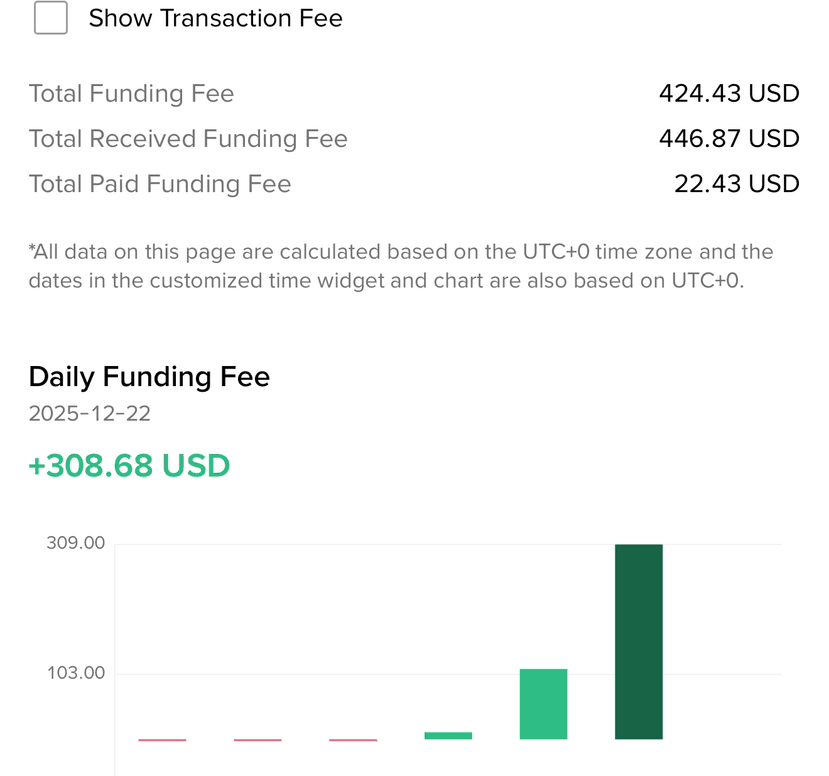Select the second red bar in chart

pos(257,740)
